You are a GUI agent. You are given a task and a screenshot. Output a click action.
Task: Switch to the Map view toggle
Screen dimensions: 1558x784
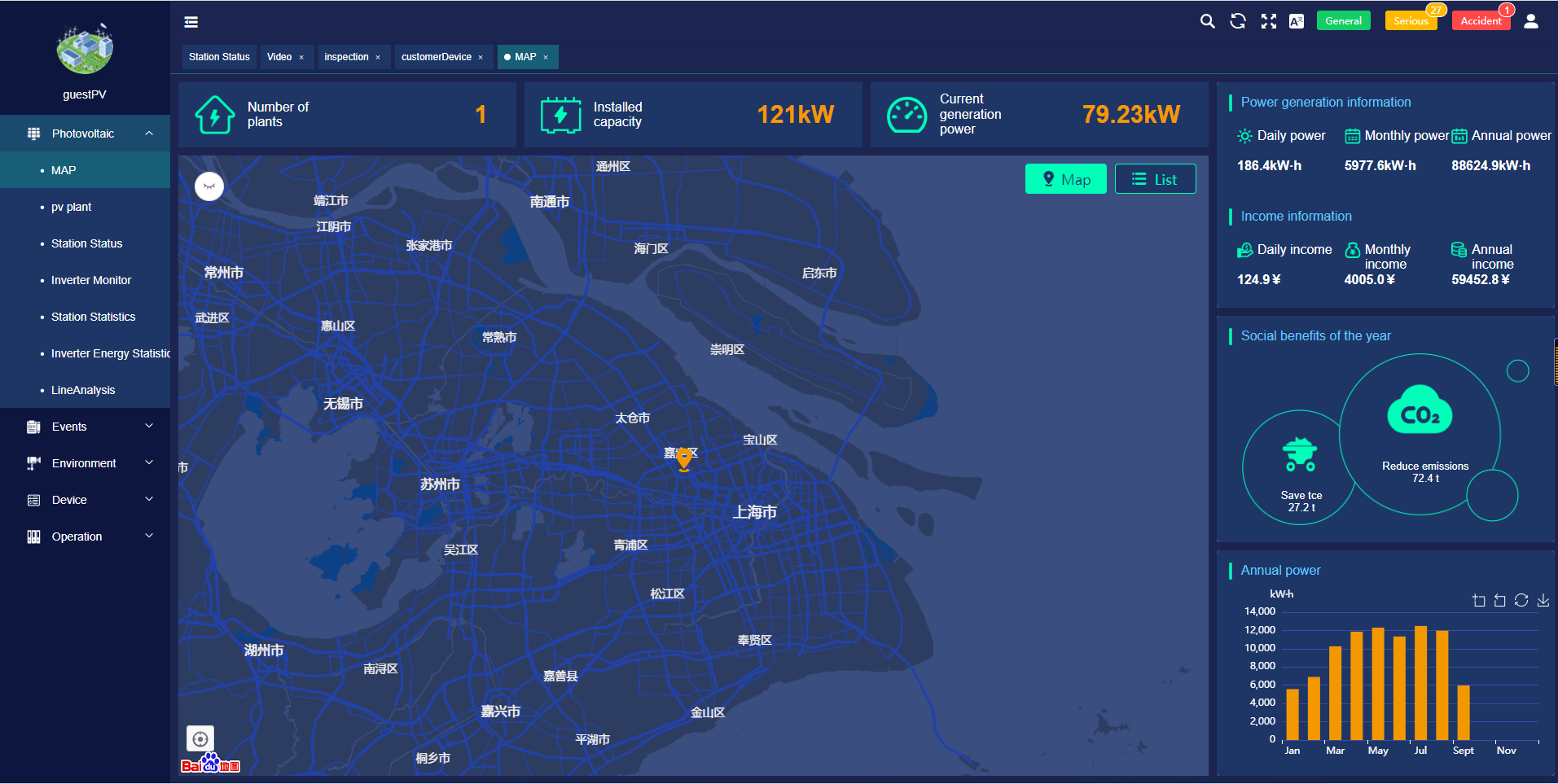1065,179
